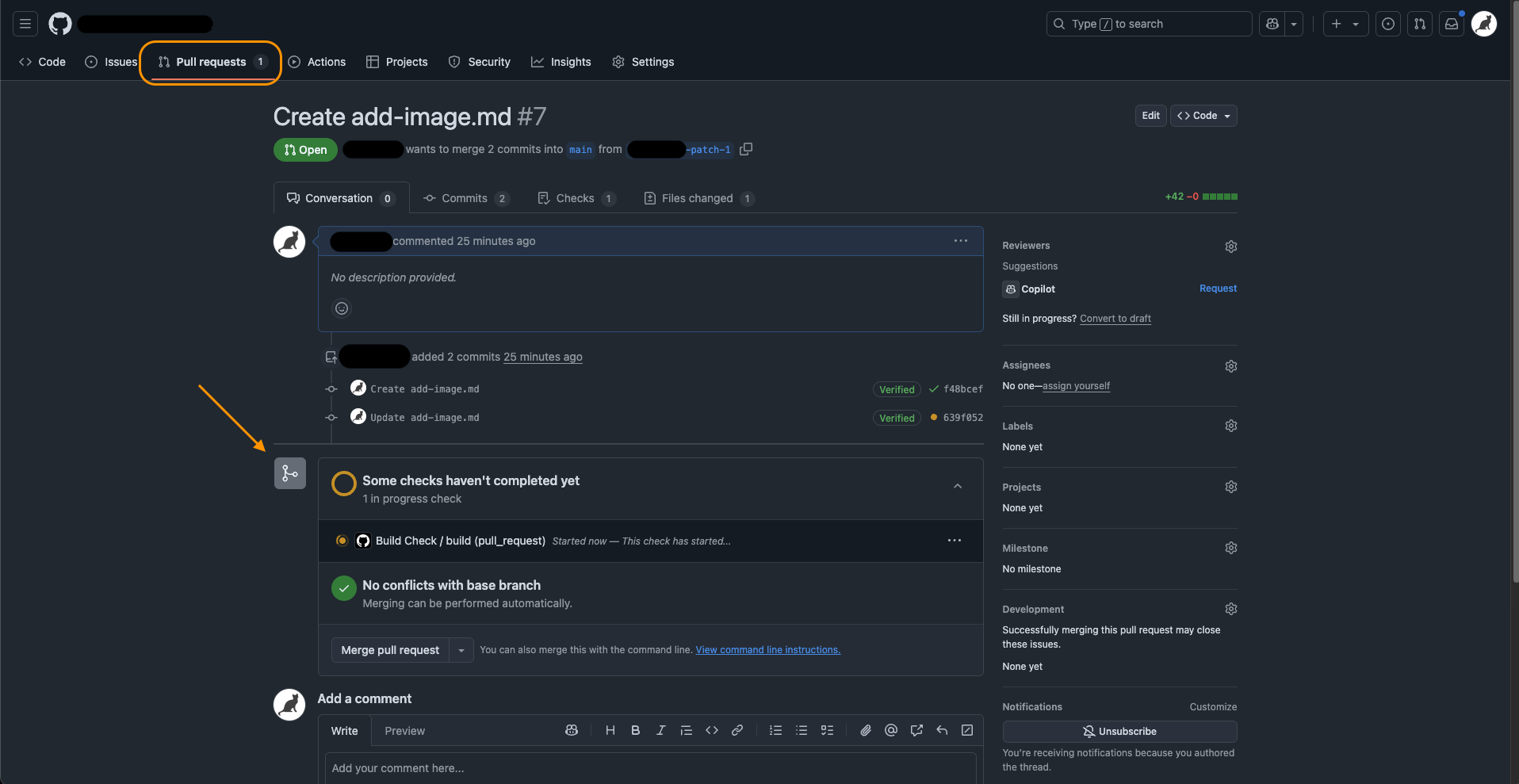This screenshot has width=1519, height=784.
Task: Expand the merge method dropdown arrow
Action: [x=461, y=650]
